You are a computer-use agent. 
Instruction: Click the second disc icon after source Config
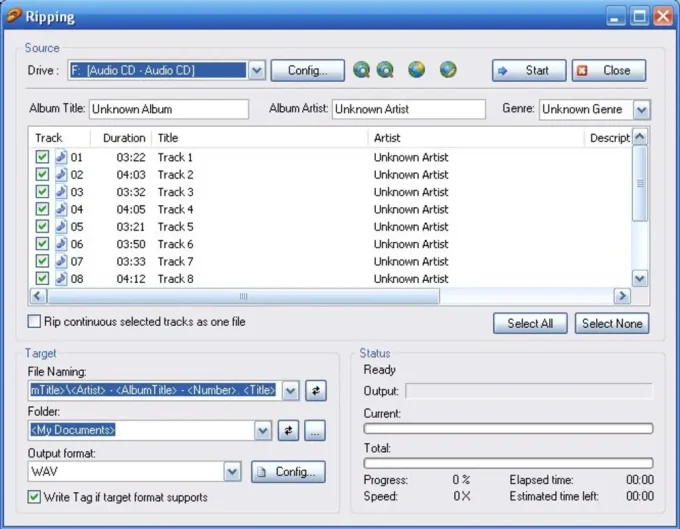(x=385, y=70)
